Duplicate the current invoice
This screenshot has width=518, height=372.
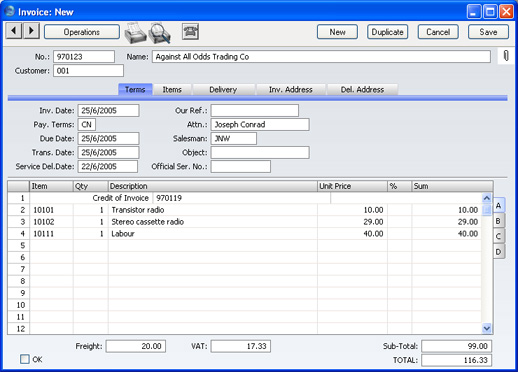pos(387,32)
